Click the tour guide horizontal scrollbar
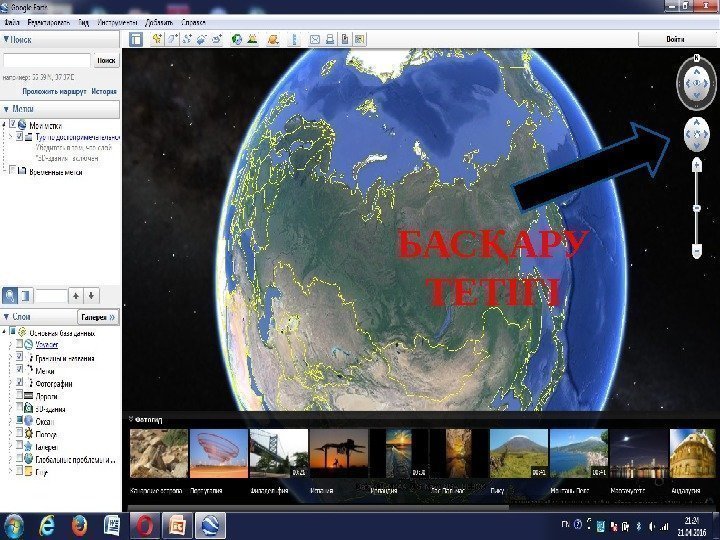720x540 pixels. [x=318, y=508]
